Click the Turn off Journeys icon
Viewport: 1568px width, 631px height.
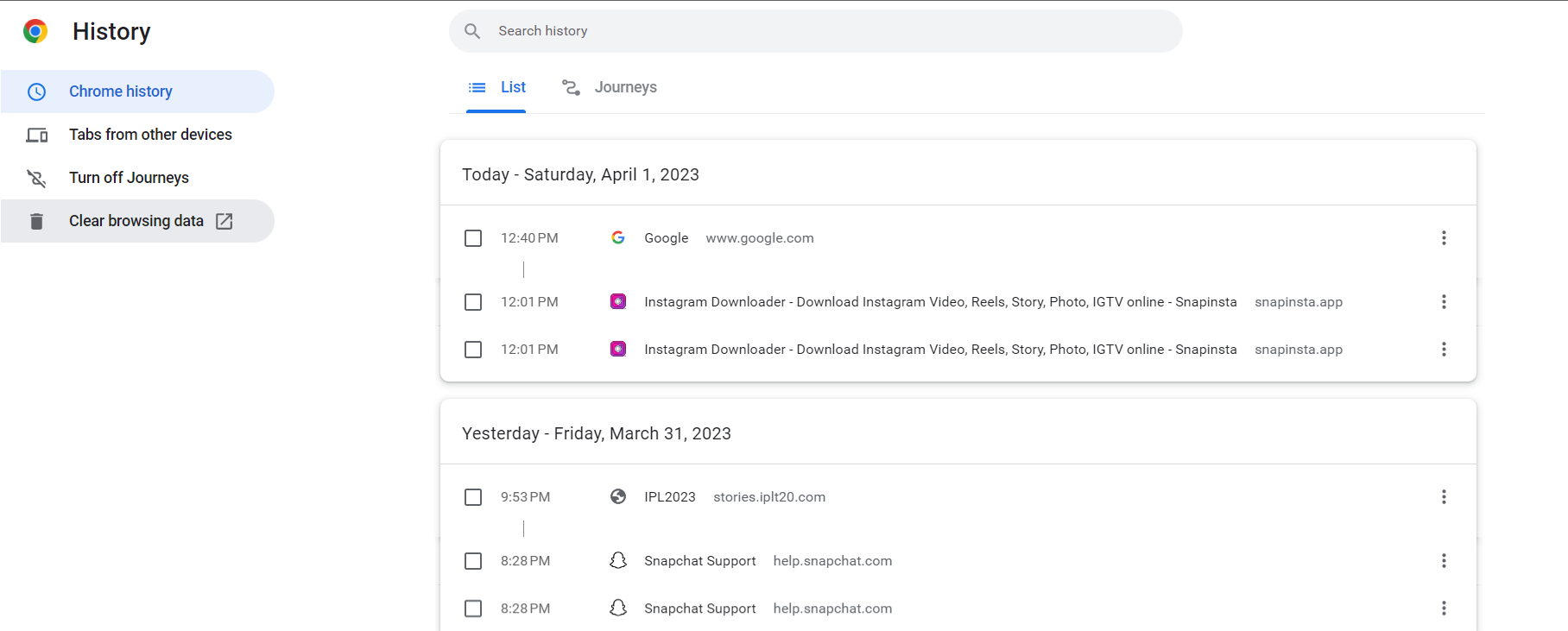point(36,178)
